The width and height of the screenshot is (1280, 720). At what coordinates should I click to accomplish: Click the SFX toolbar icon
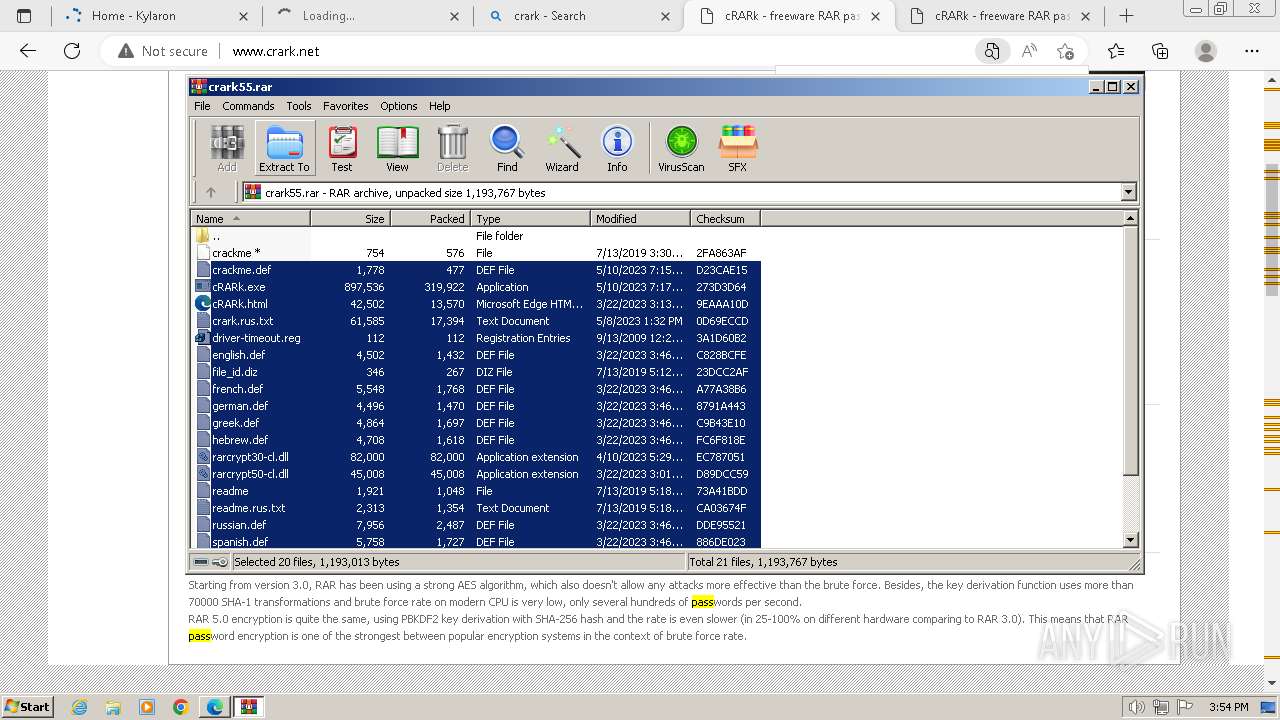pyautogui.click(x=737, y=148)
